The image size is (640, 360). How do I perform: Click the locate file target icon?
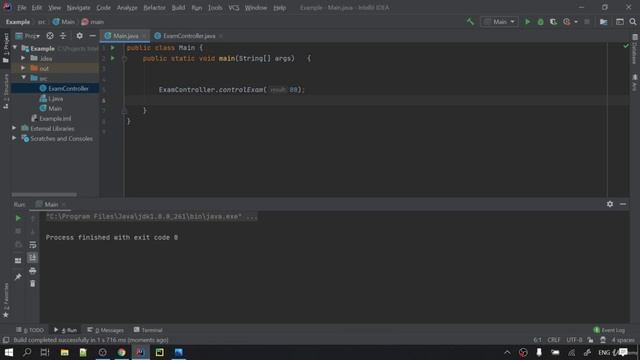50,36
